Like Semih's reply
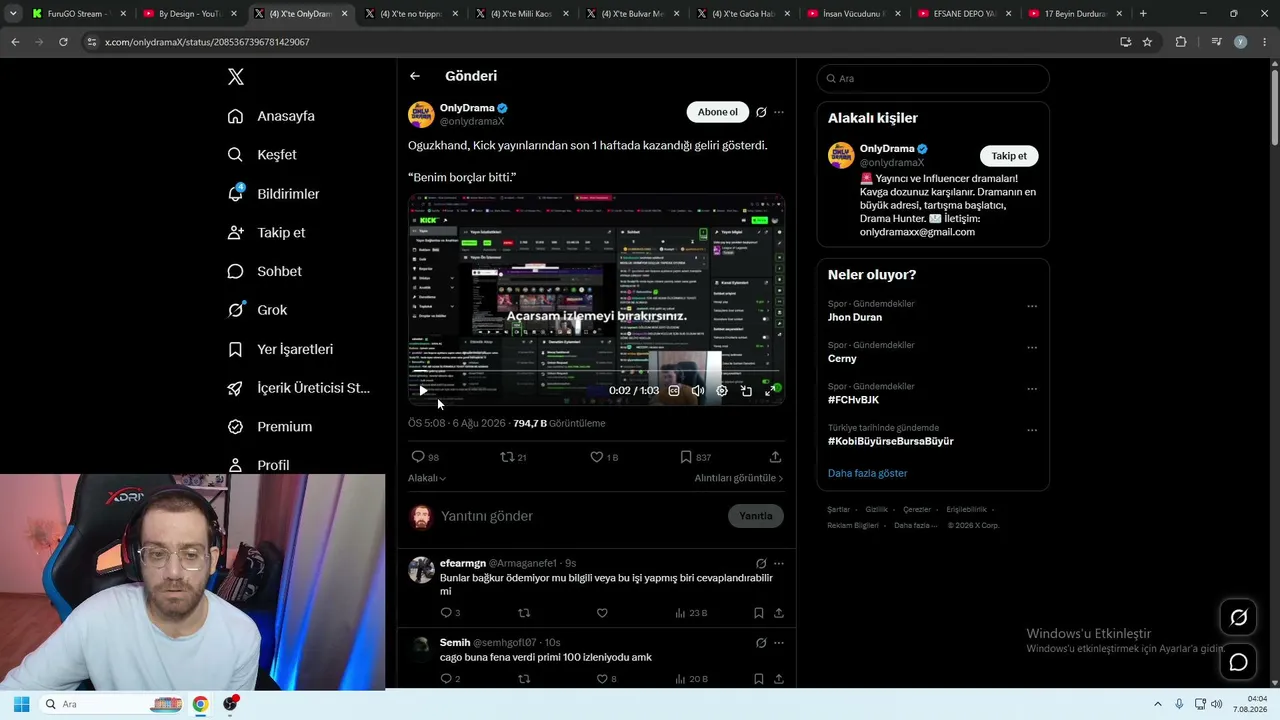 607,679
